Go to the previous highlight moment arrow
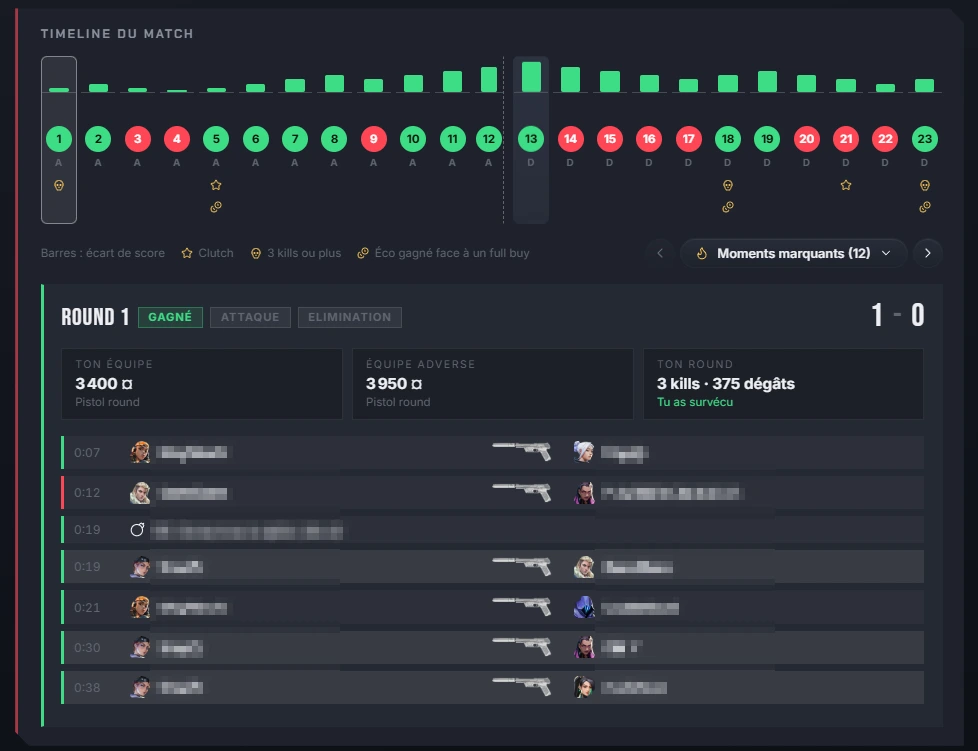978x751 pixels. (660, 253)
